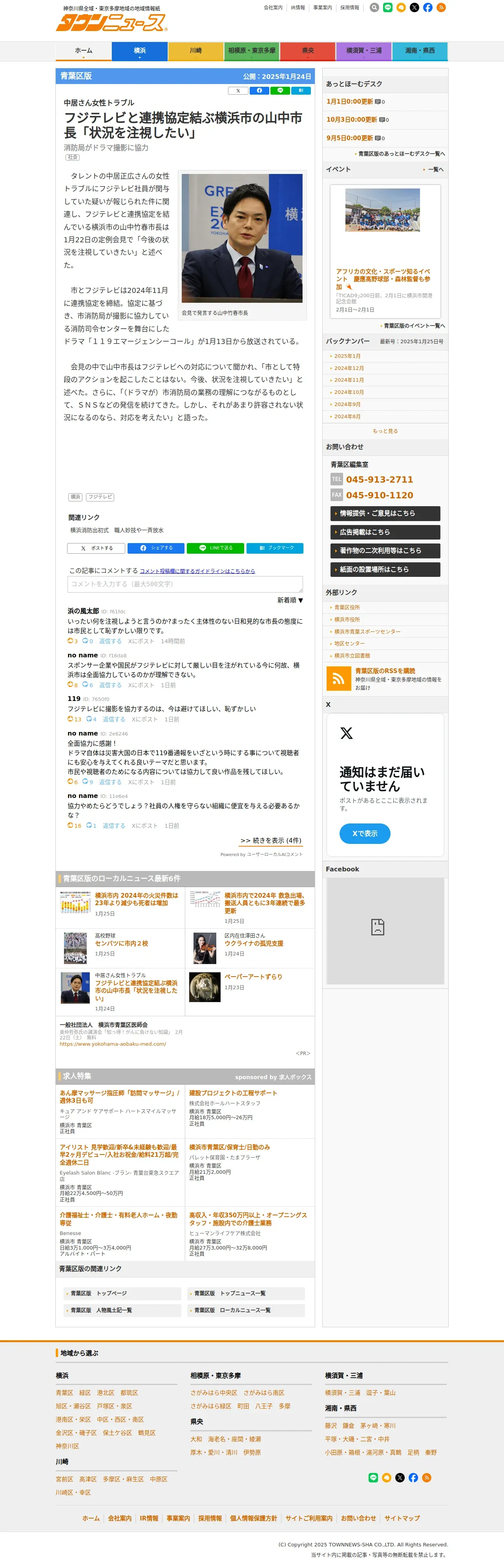Open yokohama-aobaku-med.com link

[x=113, y=1044]
